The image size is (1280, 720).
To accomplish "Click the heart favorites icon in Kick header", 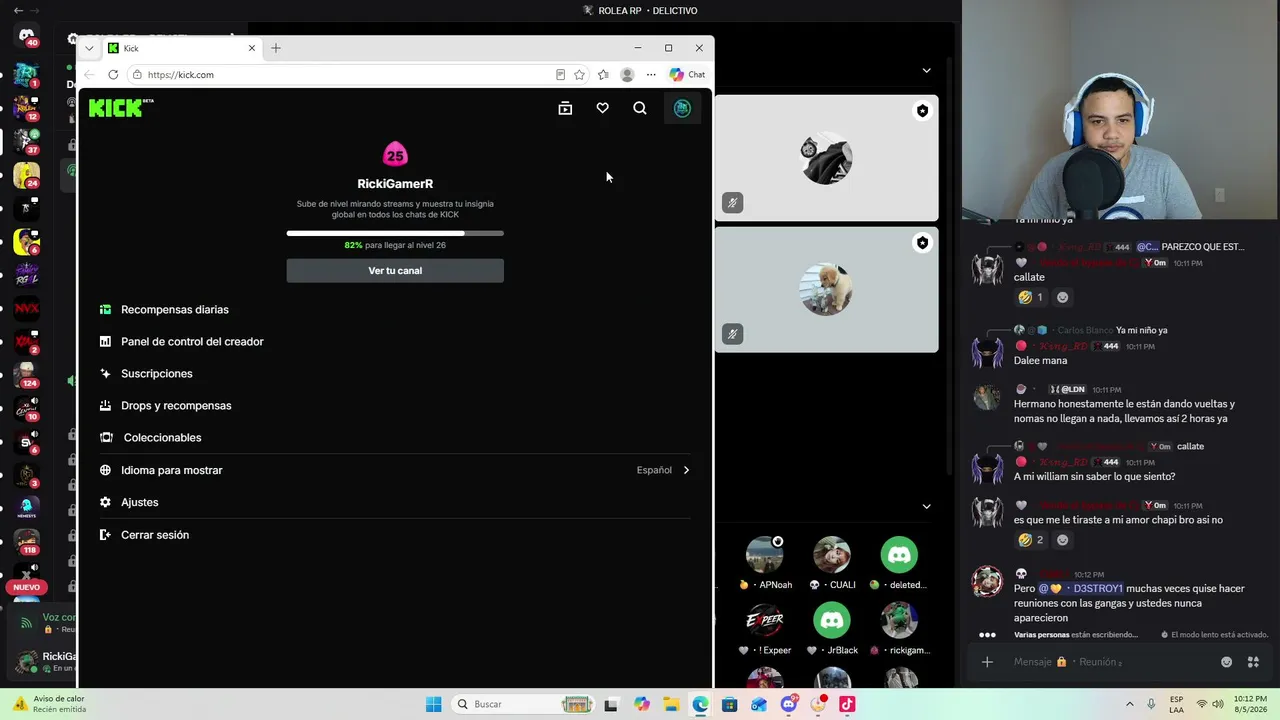I will pyautogui.click(x=602, y=108).
